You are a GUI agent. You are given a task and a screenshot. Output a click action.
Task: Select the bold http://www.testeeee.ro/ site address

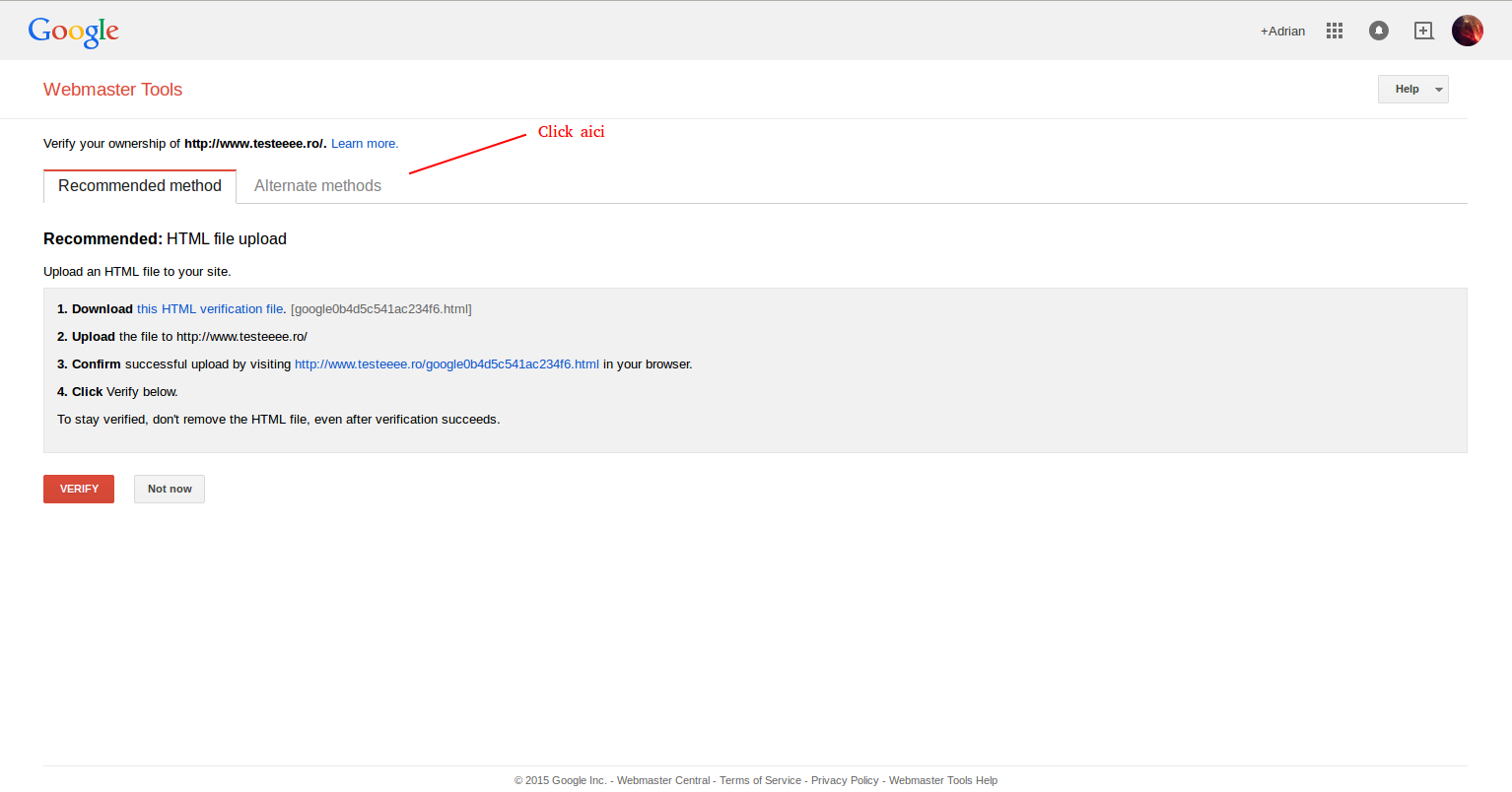point(255,144)
